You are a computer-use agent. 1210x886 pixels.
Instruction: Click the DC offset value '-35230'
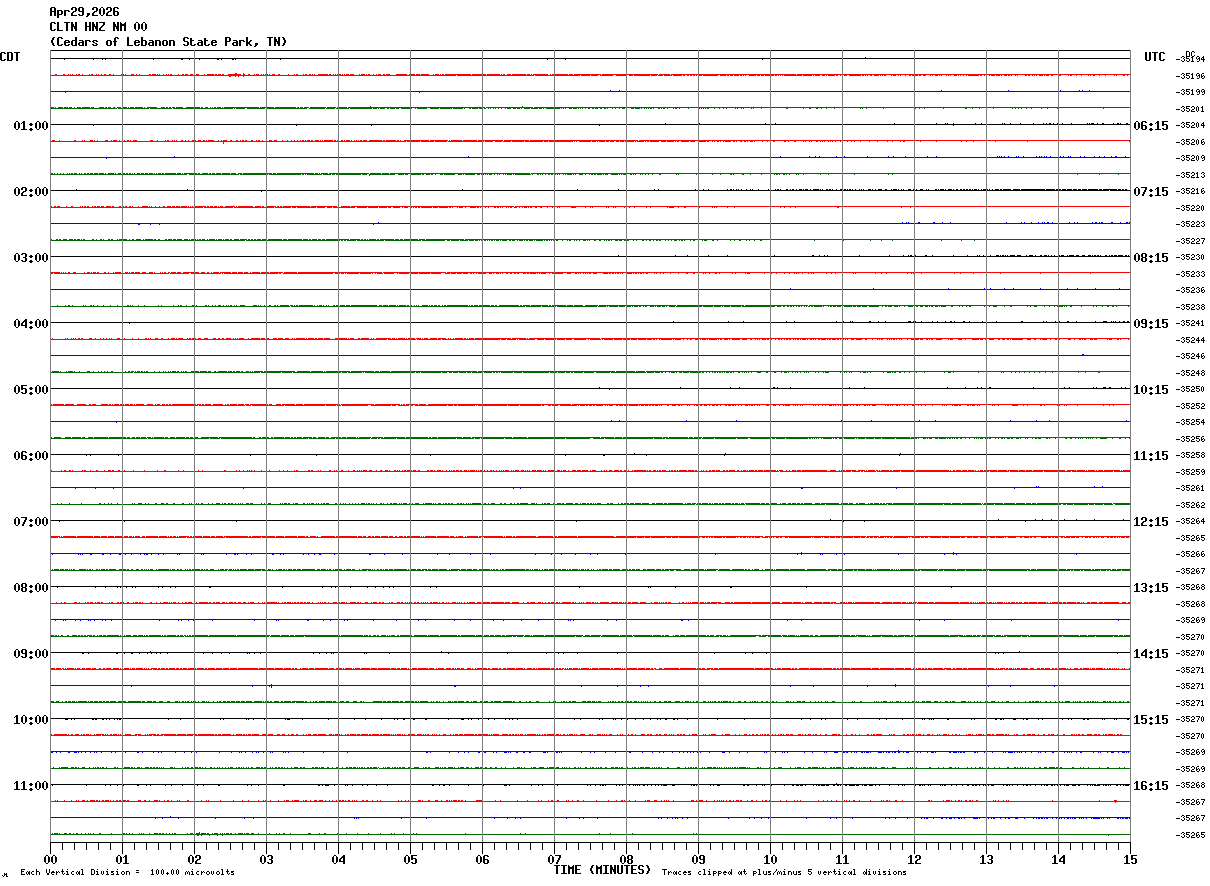(1190, 258)
